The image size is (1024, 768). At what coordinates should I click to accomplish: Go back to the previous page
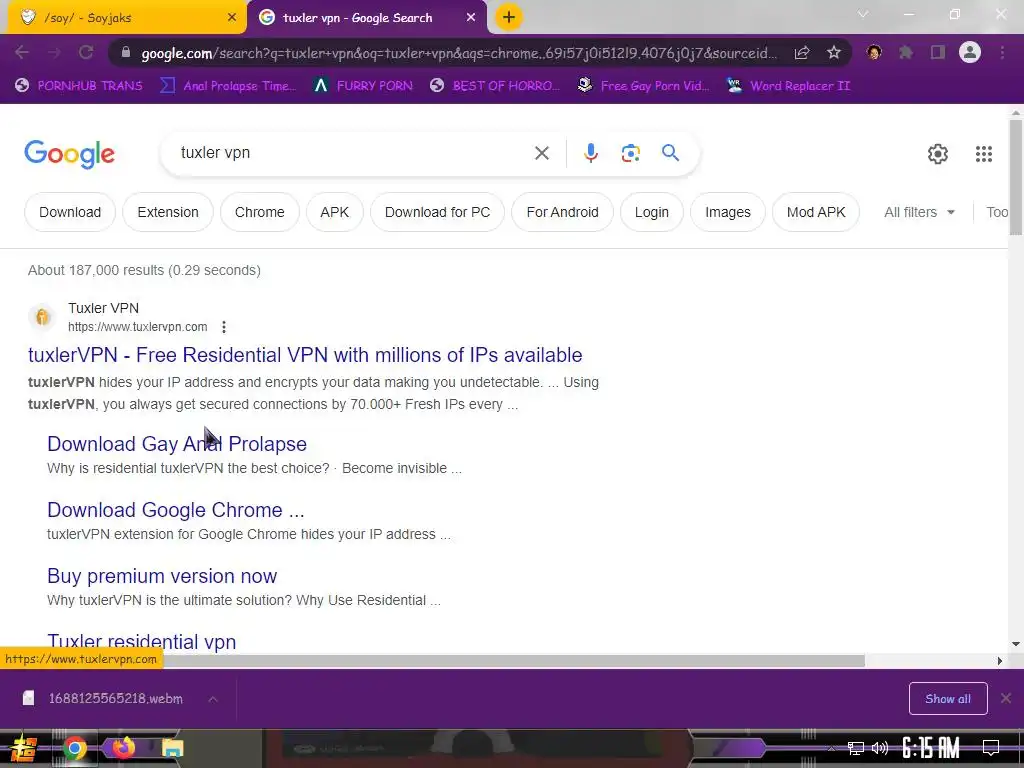click(22, 52)
